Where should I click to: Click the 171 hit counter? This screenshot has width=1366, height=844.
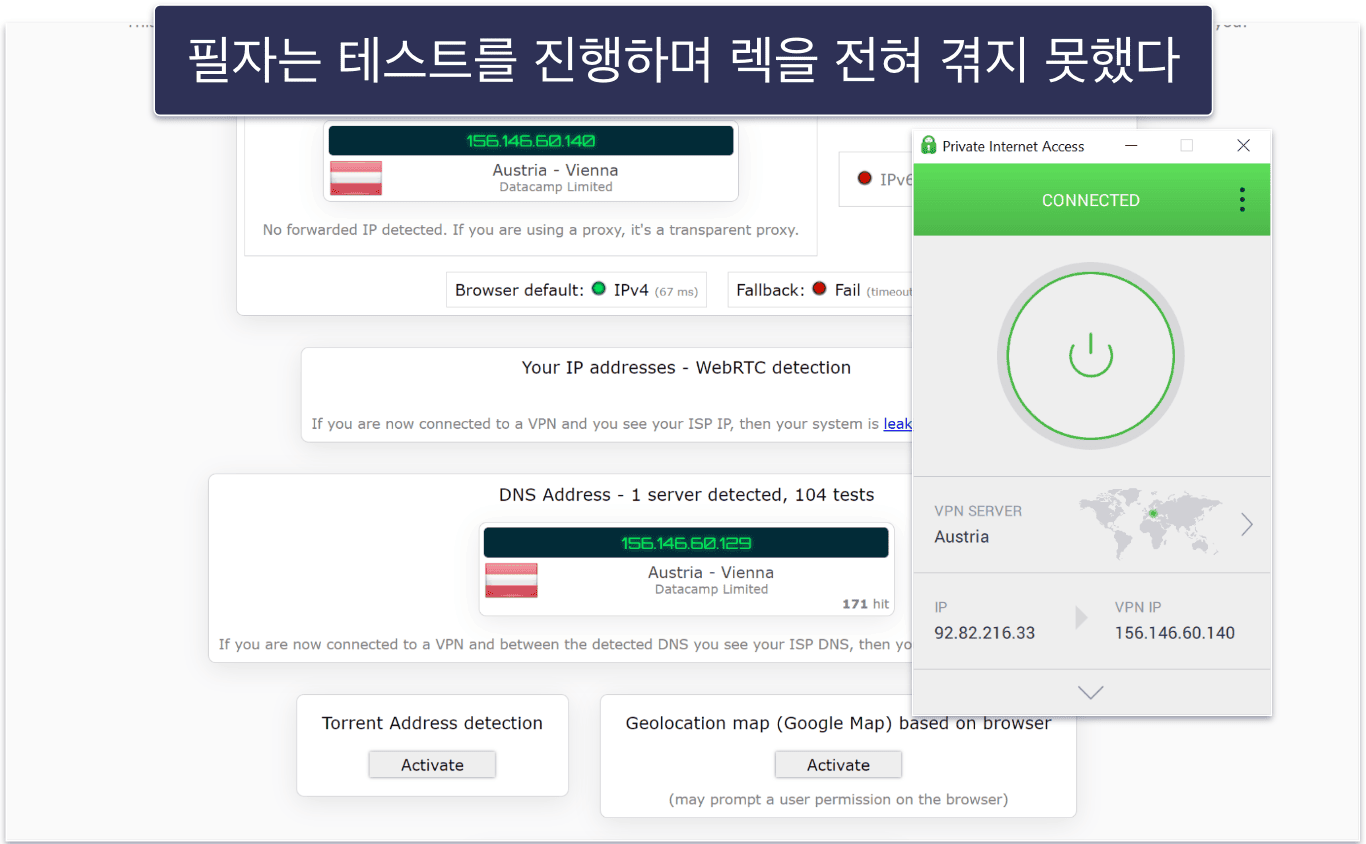[865, 604]
